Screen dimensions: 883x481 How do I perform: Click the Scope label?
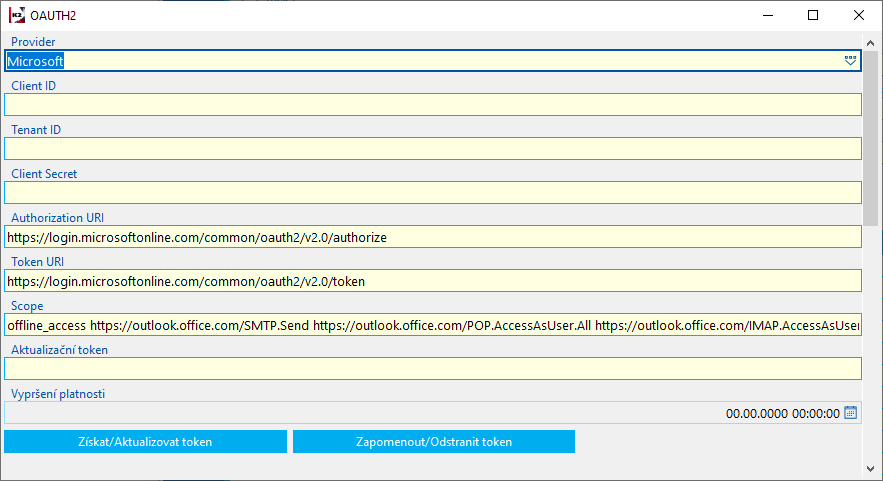point(27,306)
